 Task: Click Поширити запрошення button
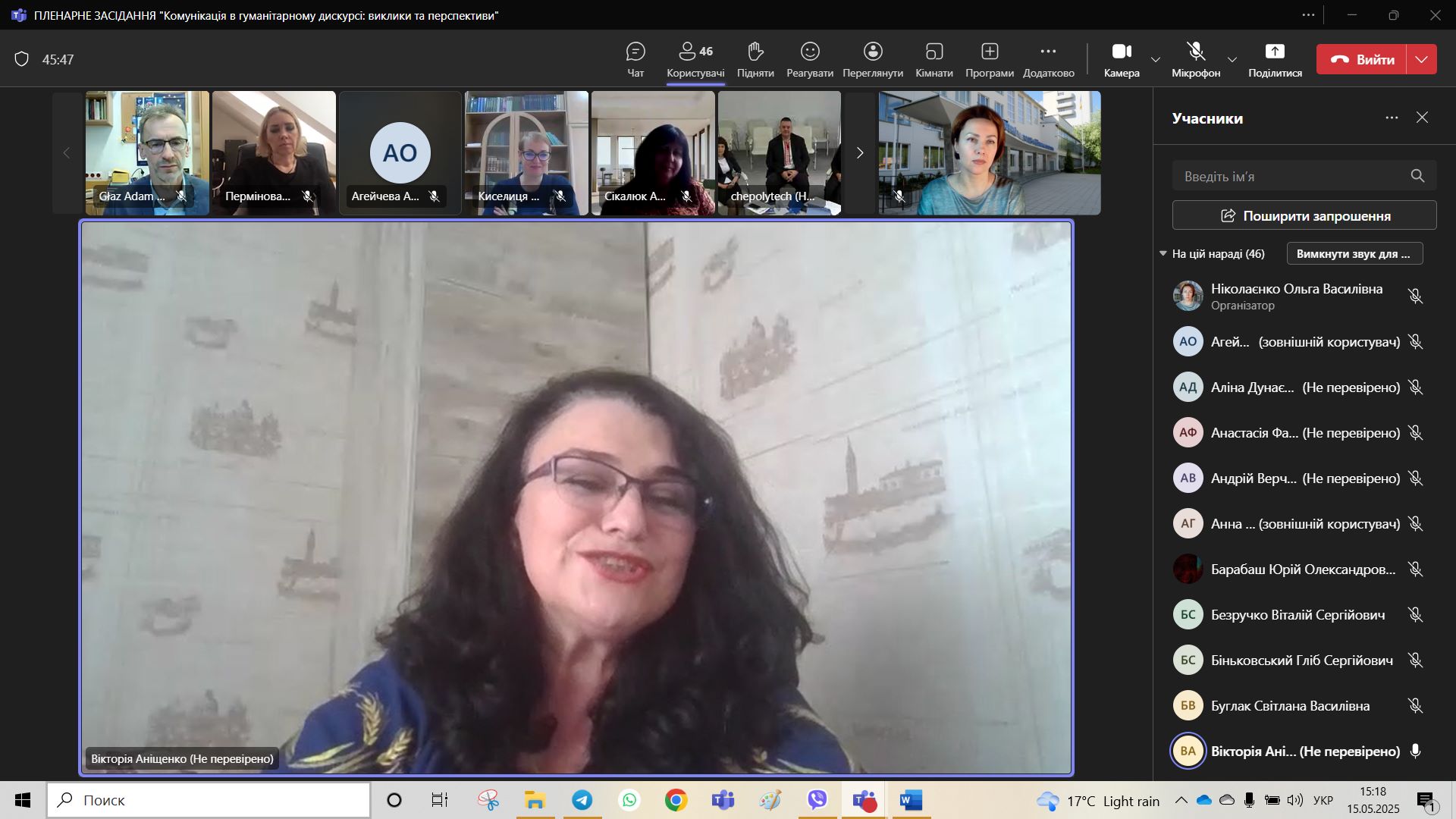coord(1304,215)
